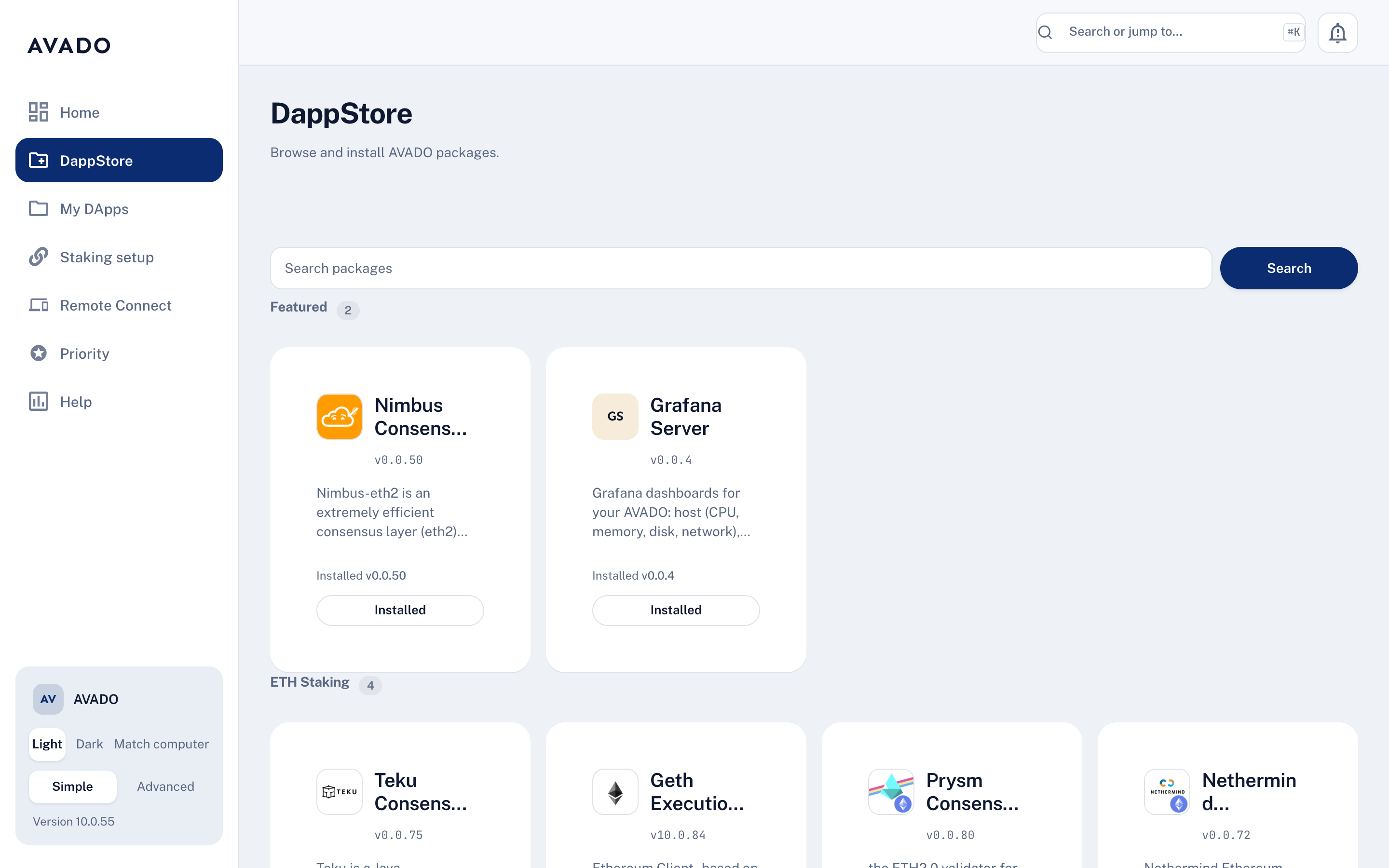
Task: Select DappStore in sidebar
Action: coord(119,160)
